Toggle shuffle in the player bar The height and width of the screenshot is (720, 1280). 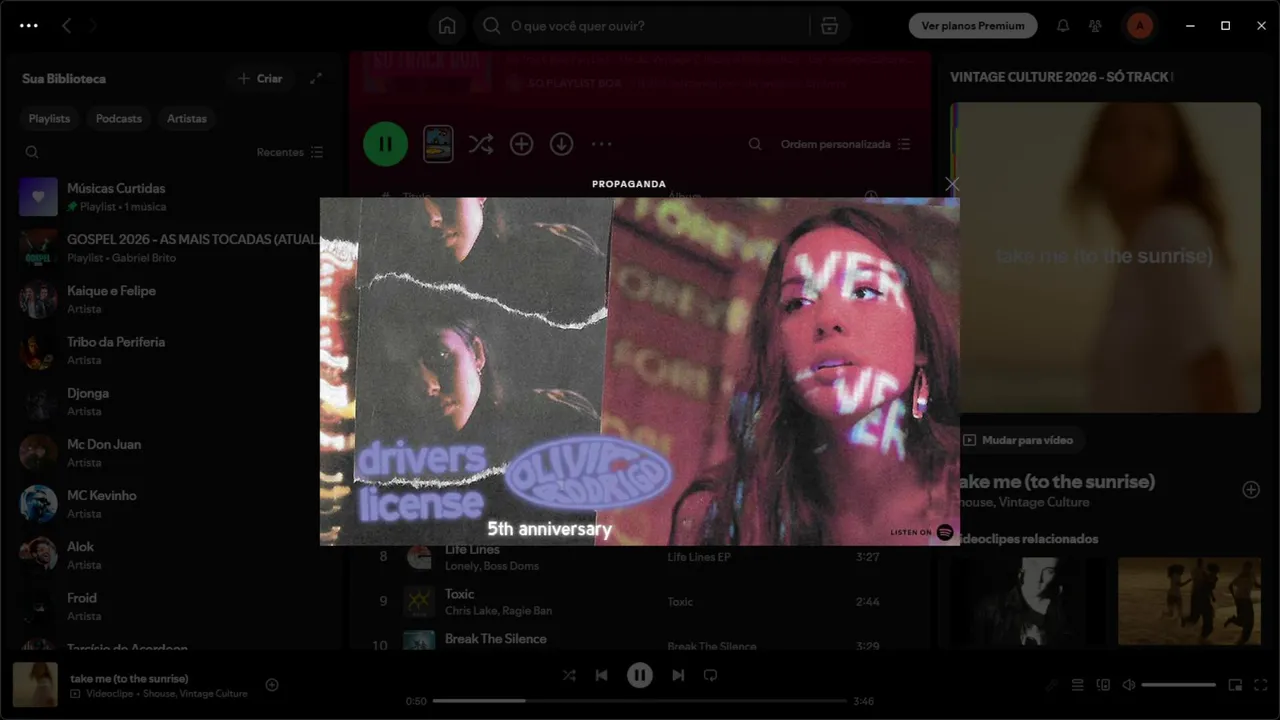(569, 675)
